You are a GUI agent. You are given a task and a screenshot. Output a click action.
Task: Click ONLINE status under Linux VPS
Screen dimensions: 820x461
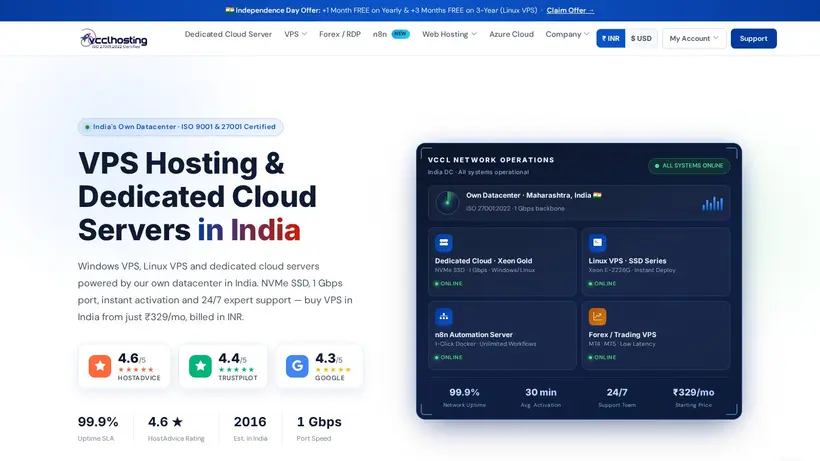[x=602, y=283]
